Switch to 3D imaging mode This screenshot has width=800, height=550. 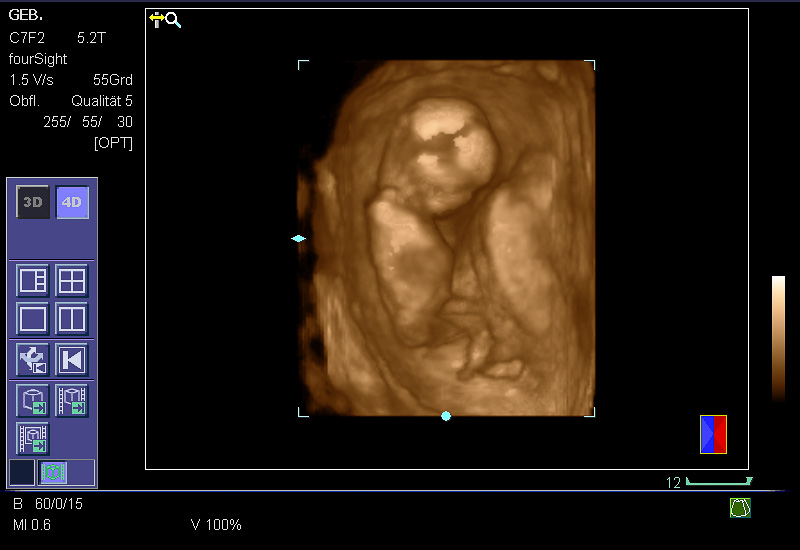click(x=33, y=202)
